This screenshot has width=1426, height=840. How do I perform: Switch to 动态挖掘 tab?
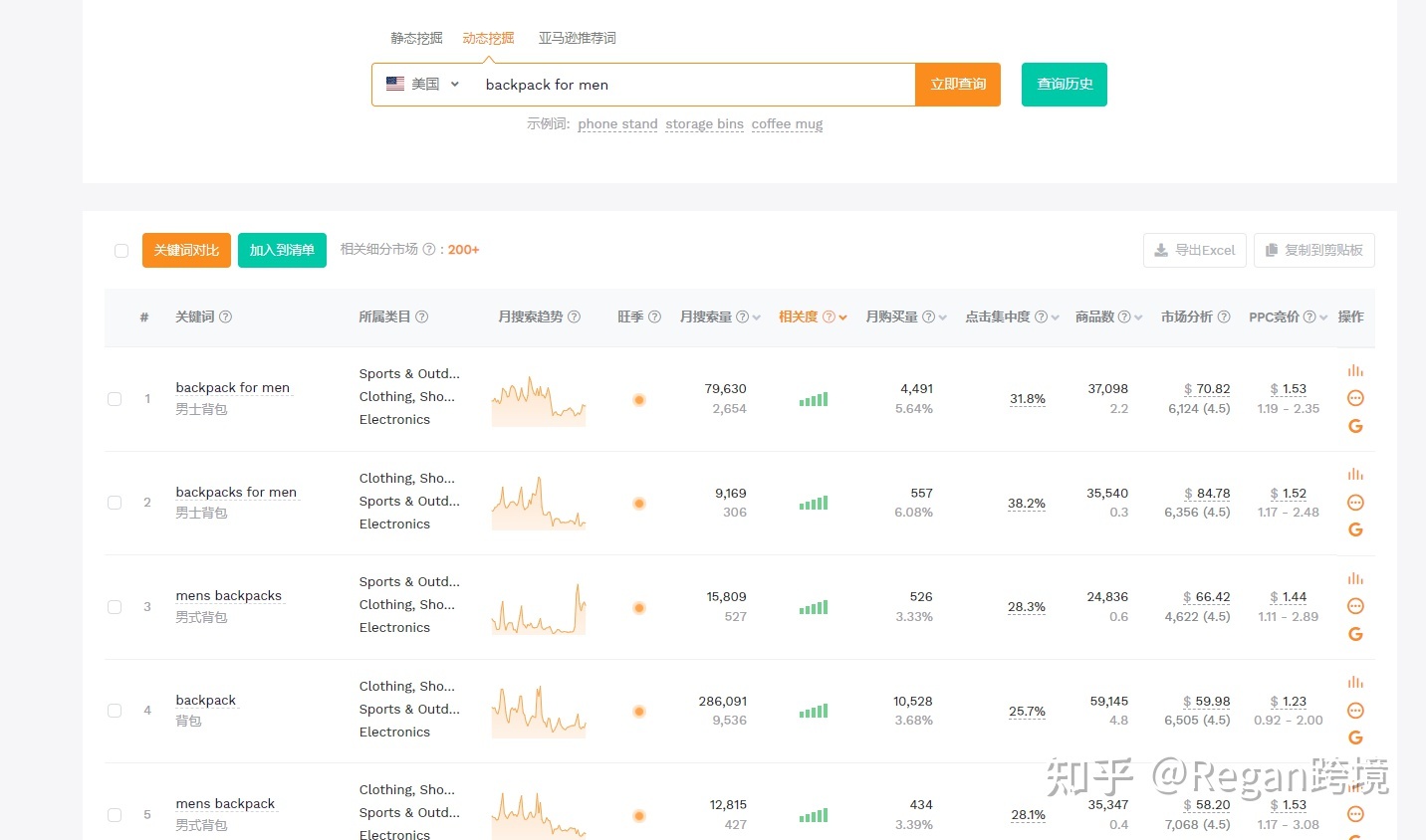(488, 38)
